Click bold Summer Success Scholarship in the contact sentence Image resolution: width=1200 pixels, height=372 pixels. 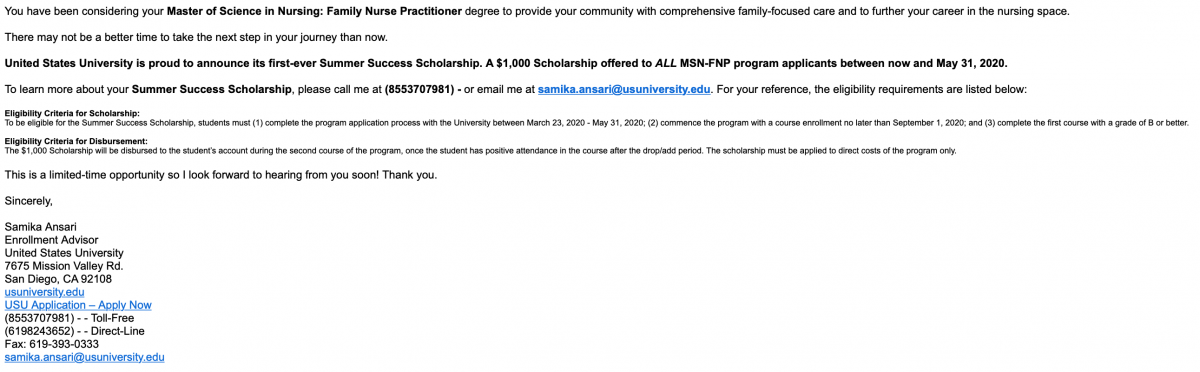tap(212, 88)
